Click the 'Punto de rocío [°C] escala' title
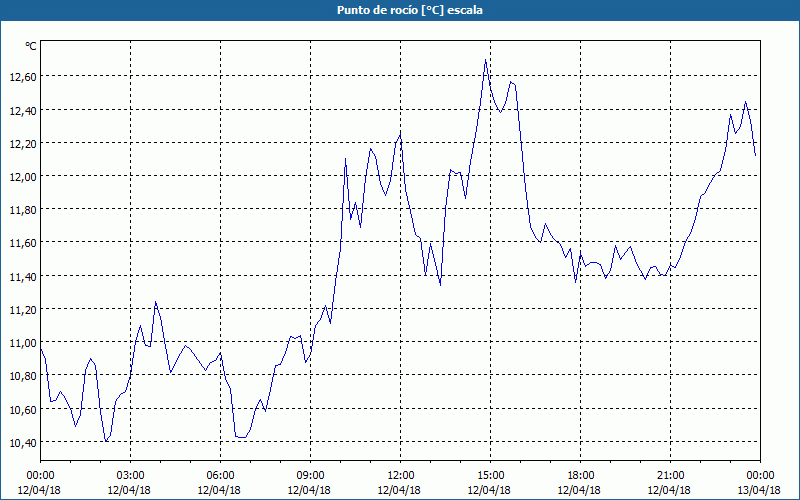This screenshot has height=500, width=800. [x=410, y=10]
